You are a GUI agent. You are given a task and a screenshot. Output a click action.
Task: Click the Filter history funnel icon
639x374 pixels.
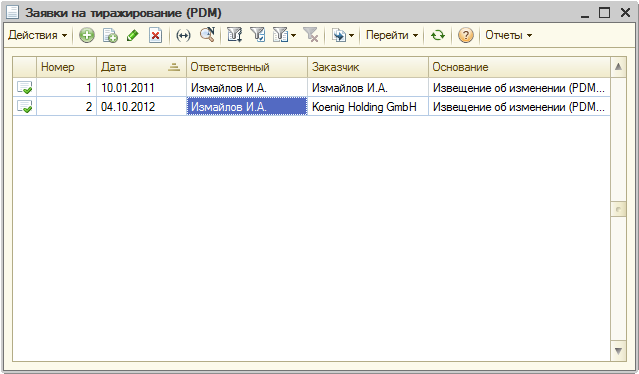[280, 35]
